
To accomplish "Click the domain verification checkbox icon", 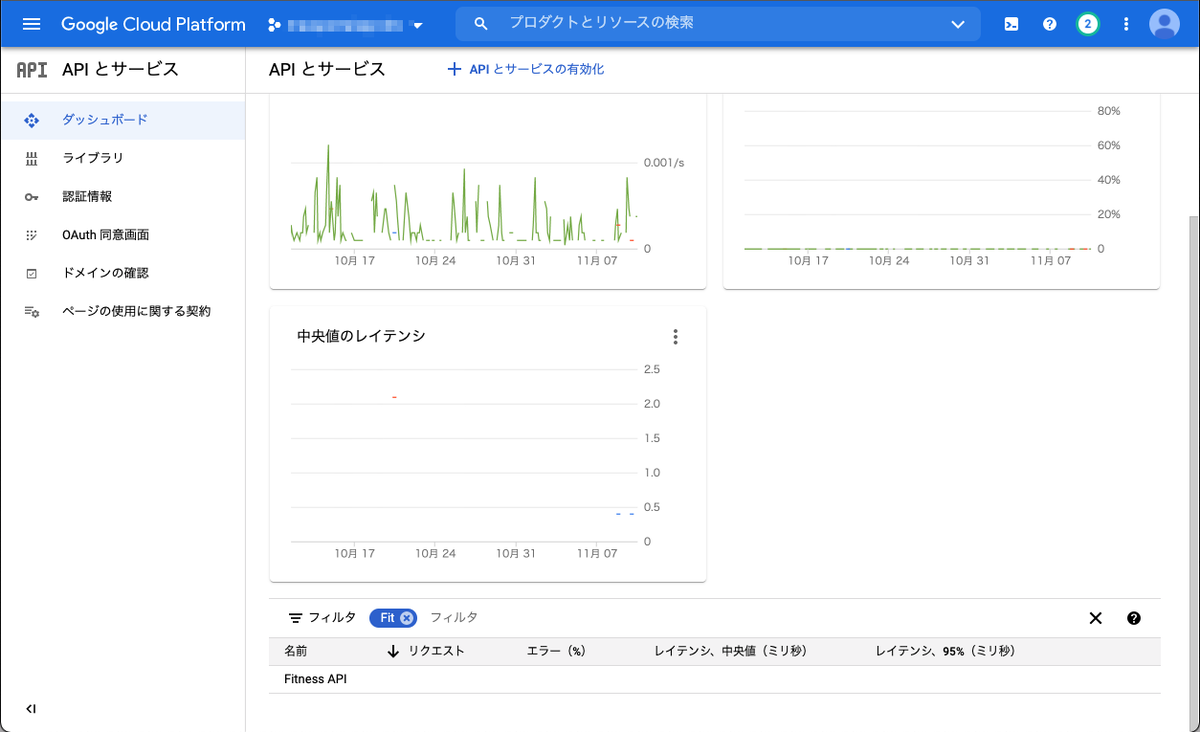I will pos(31,273).
